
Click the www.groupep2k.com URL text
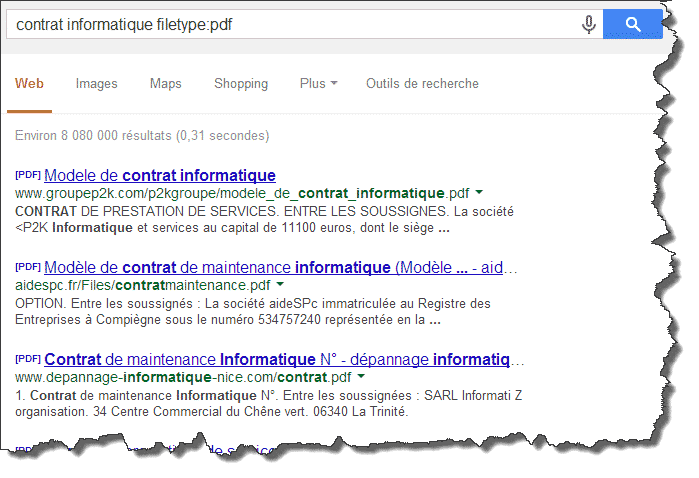(x=242, y=193)
